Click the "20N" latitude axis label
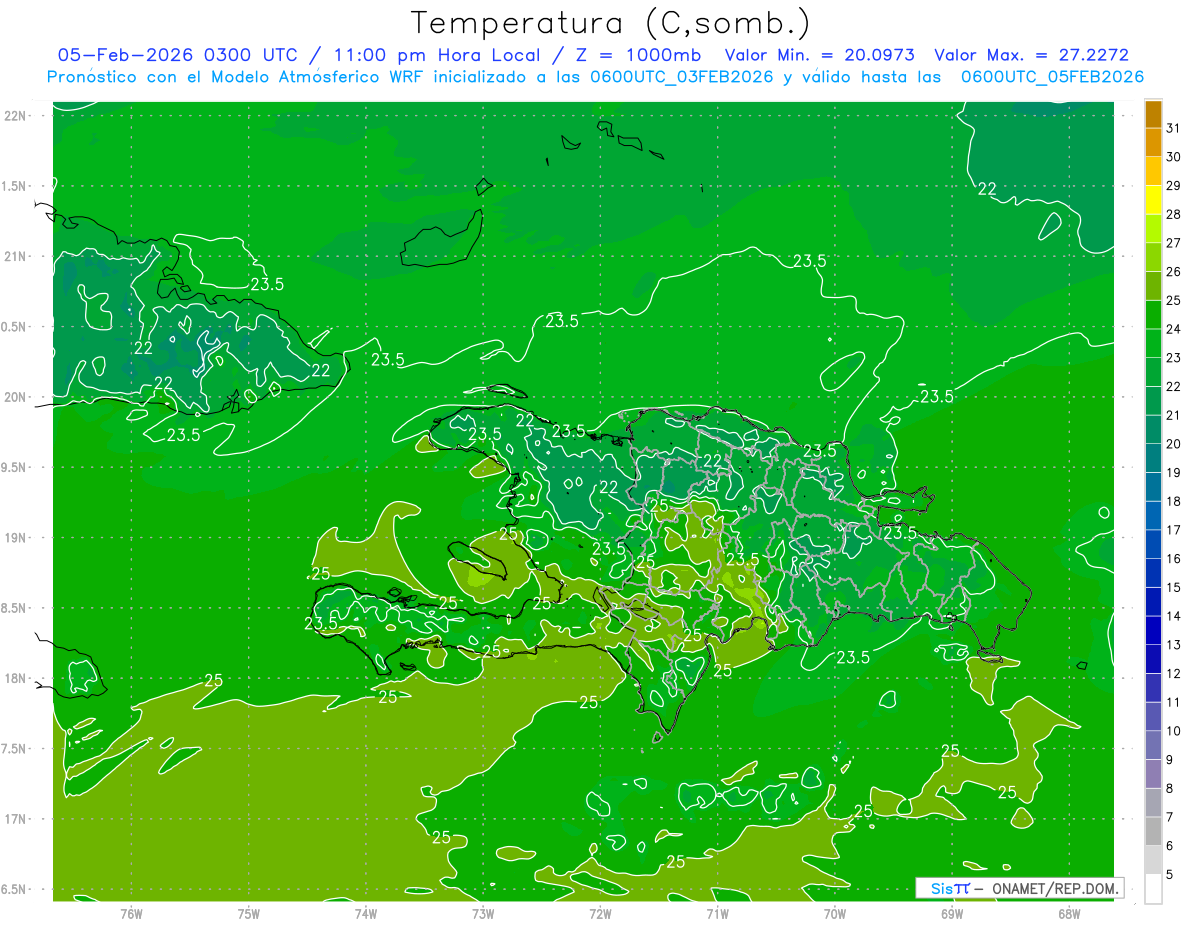The width and height of the screenshot is (1200, 927). click(x=16, y=398)
